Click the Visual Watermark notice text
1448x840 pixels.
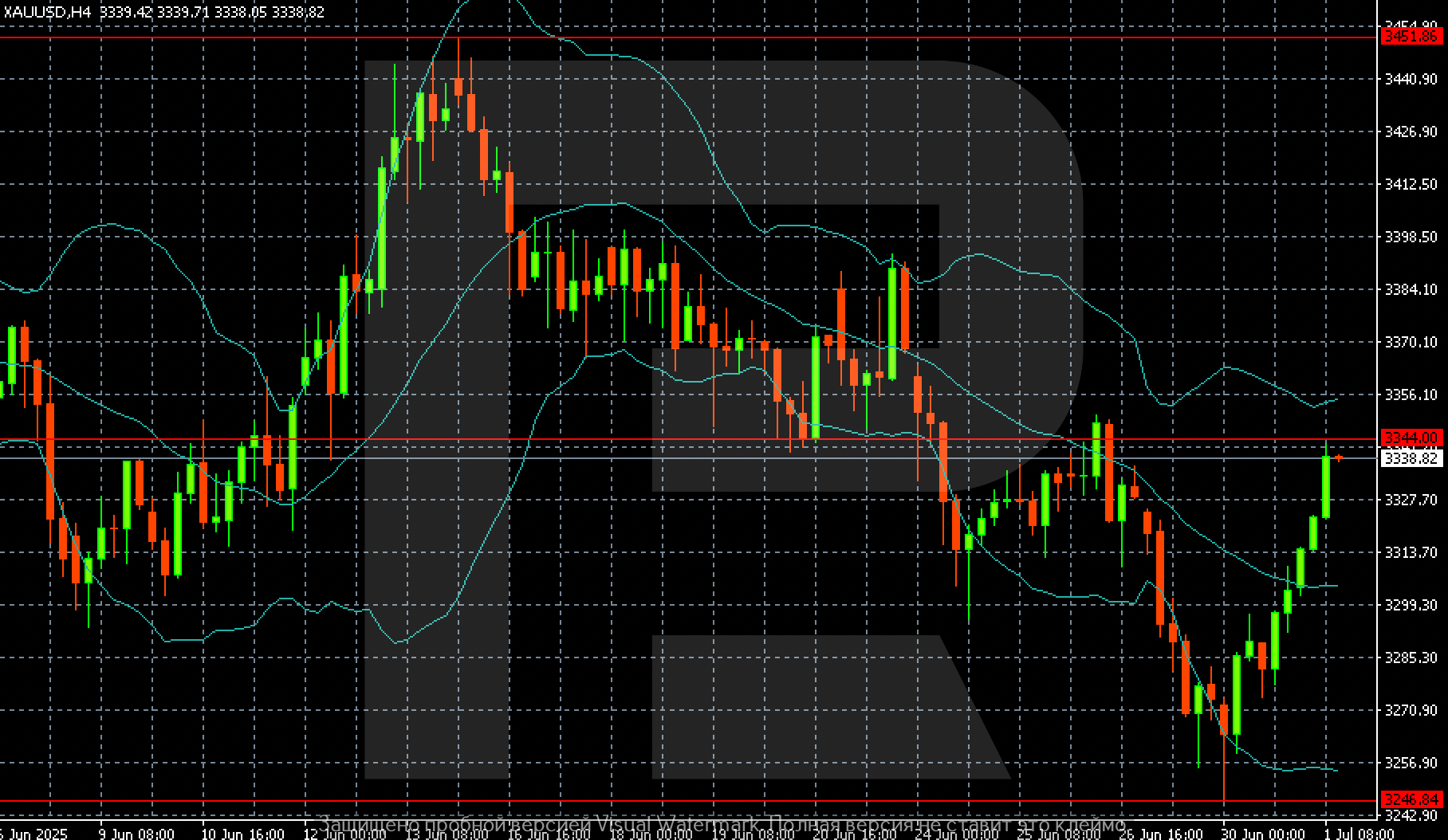(722, 823)
